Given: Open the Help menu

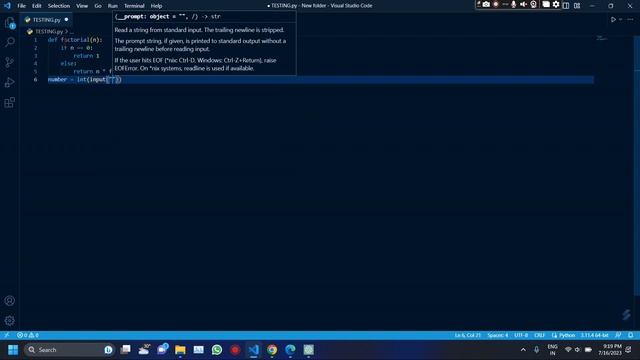Looking at the screenshot, I should (x=156, y=6).
